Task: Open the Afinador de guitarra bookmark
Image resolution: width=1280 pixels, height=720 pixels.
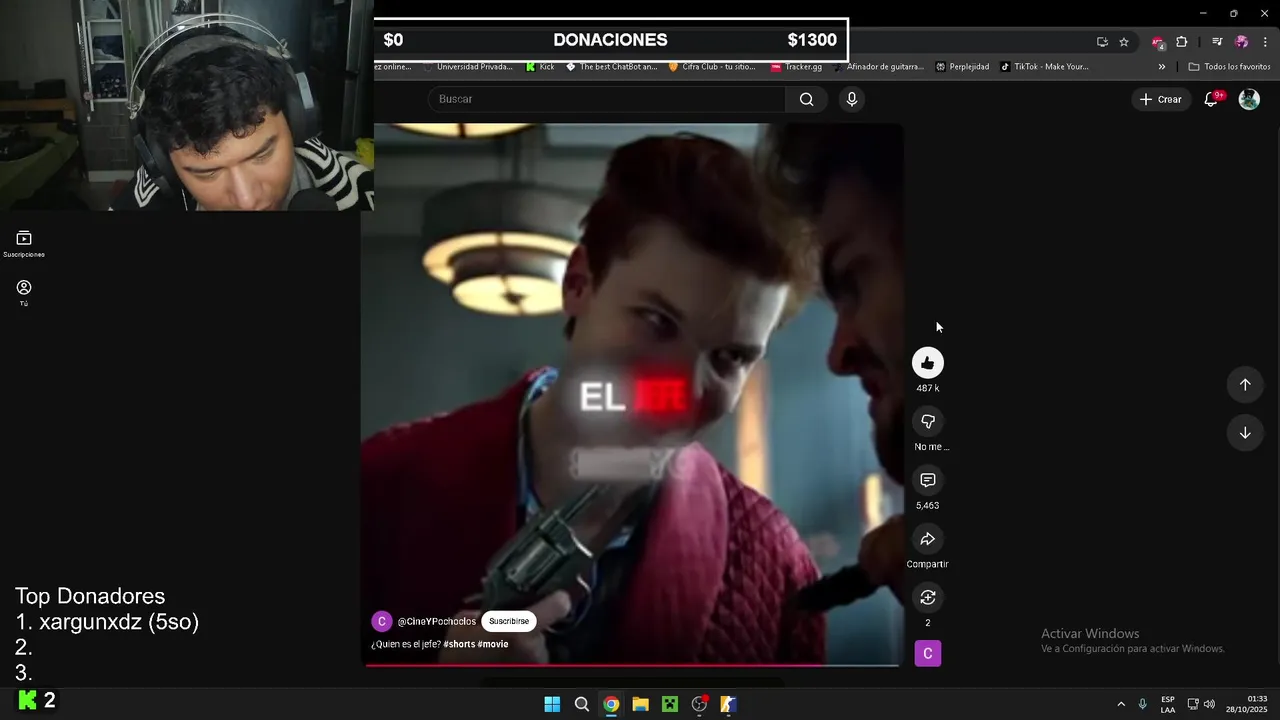Action: pyautogui.click(x=877, y=67)
